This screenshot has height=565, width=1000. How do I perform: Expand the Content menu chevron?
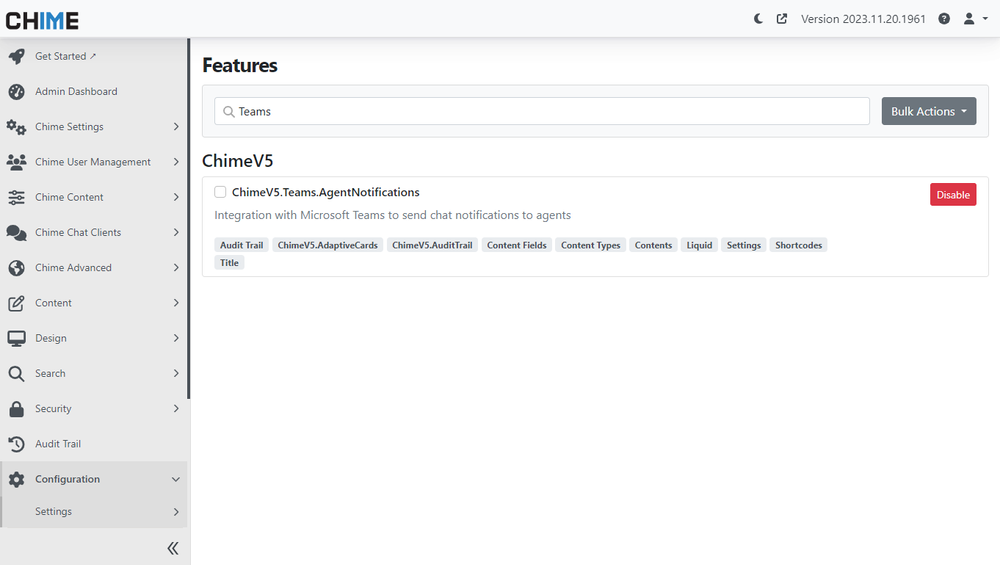pos(176,303)
